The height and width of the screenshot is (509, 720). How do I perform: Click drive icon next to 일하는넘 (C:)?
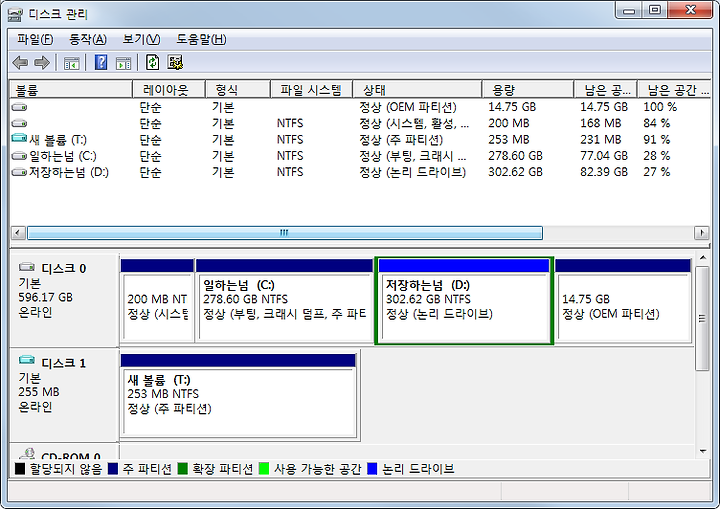point(19,156)
